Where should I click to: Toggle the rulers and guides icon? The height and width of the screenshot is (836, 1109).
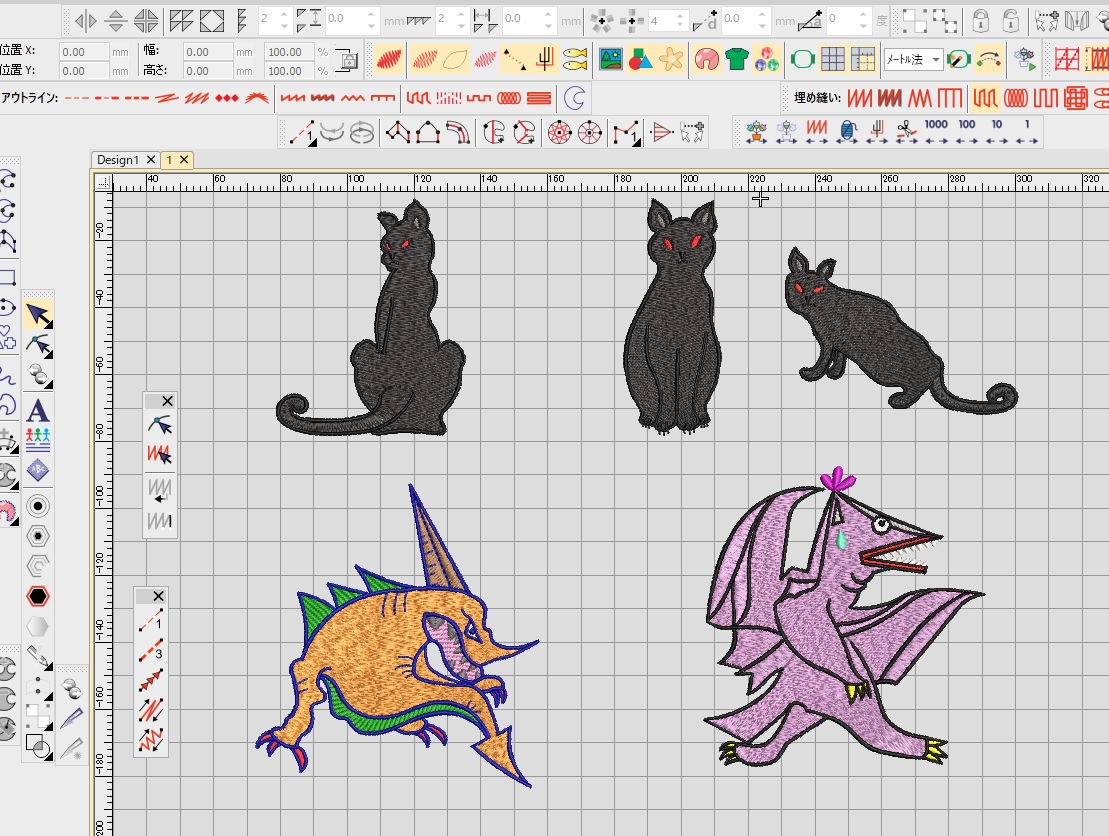point(863,59)
